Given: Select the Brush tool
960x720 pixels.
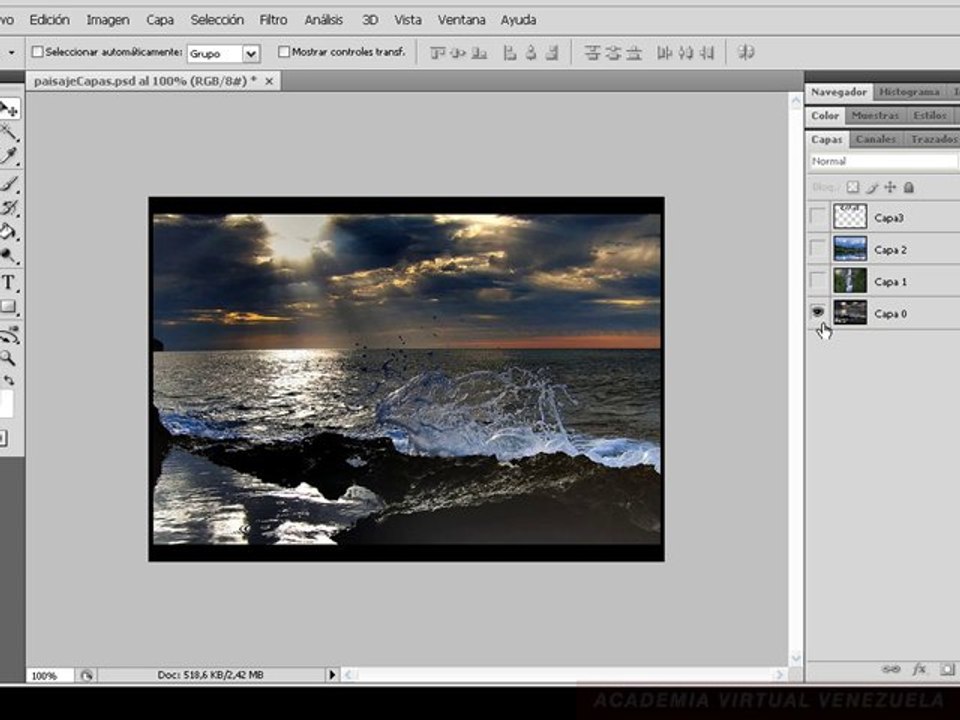Looking at the screenshot, I should click(x=8, y=184).
